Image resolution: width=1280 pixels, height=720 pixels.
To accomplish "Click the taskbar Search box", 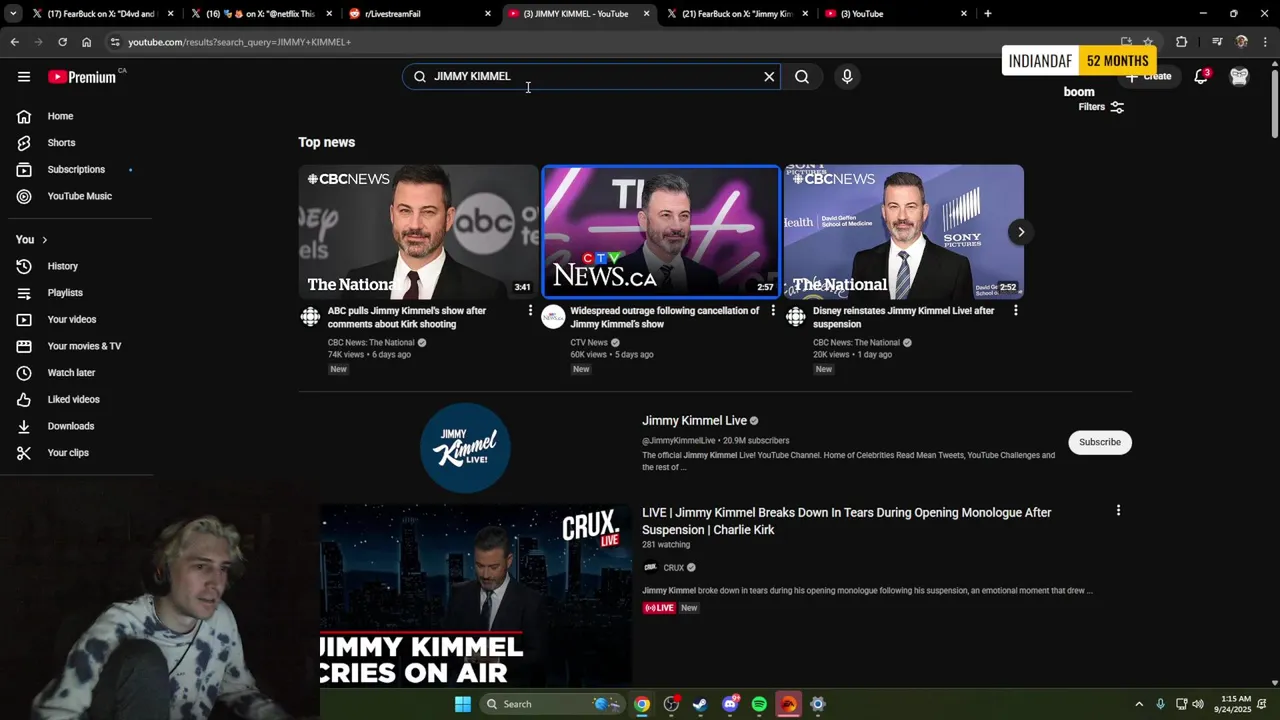I will [x=553, y=704].
